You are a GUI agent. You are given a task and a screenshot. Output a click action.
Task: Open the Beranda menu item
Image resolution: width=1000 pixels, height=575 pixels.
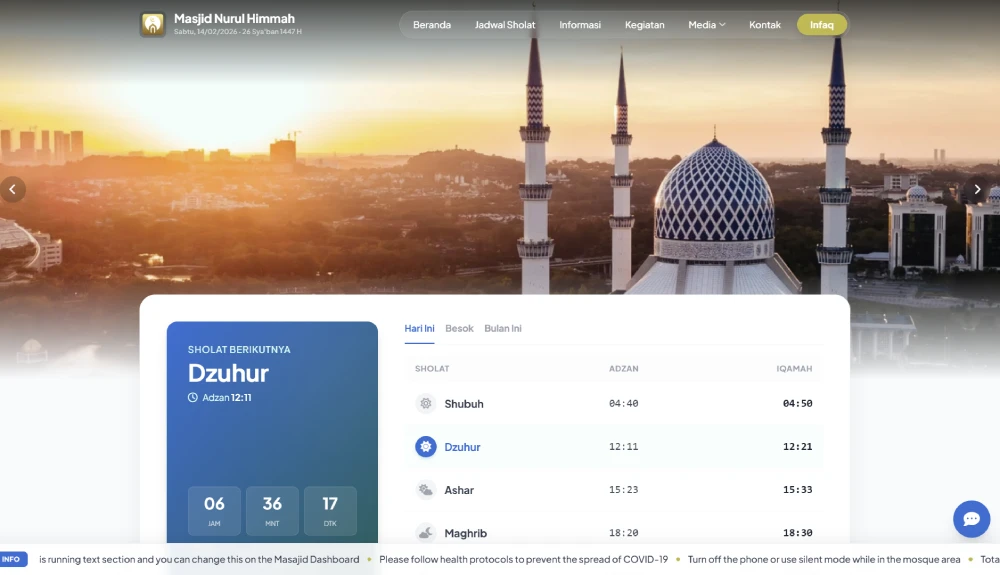432,25
